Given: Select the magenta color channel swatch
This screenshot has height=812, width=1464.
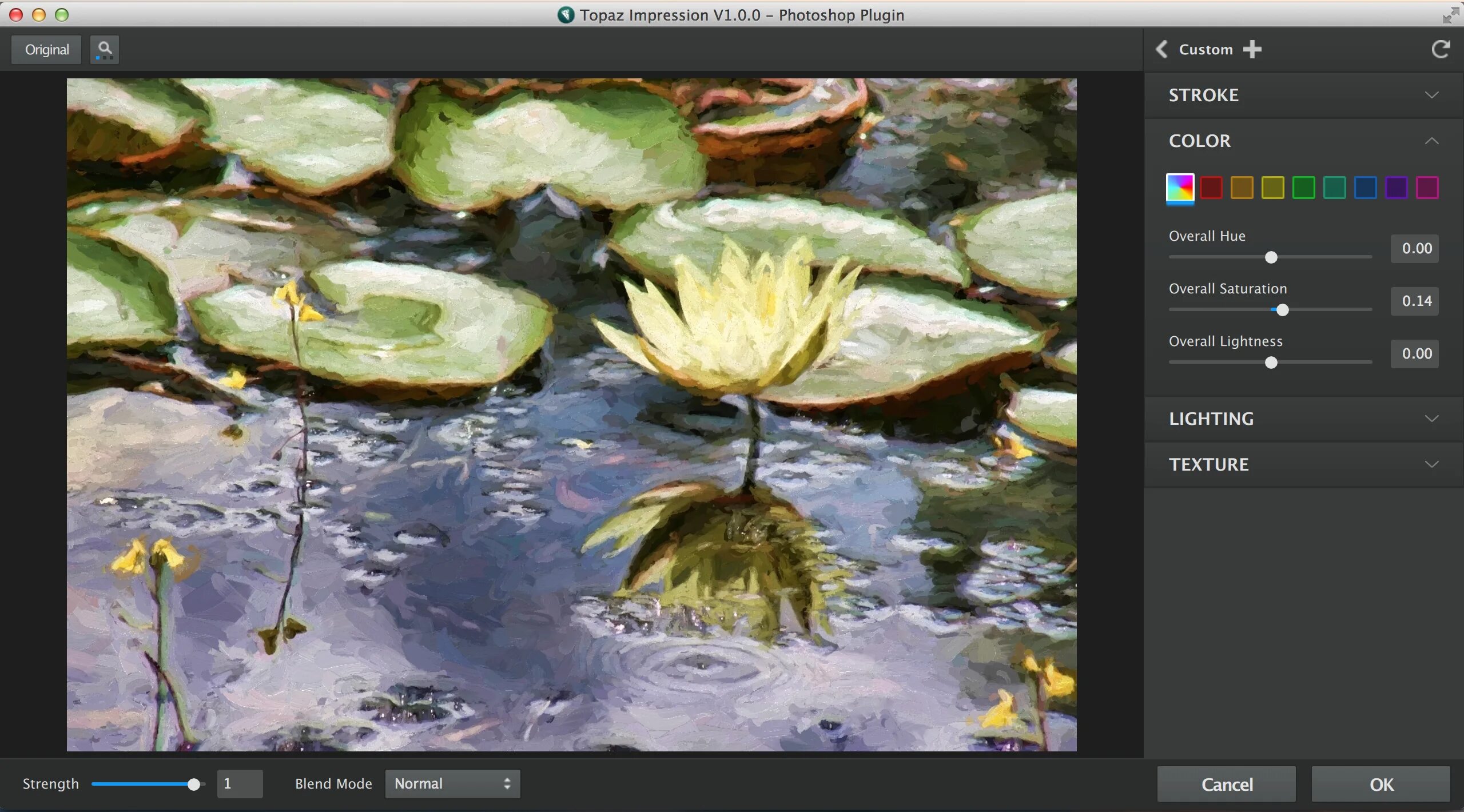Looking at the screenshot, I should click(x=1427, y=188).
